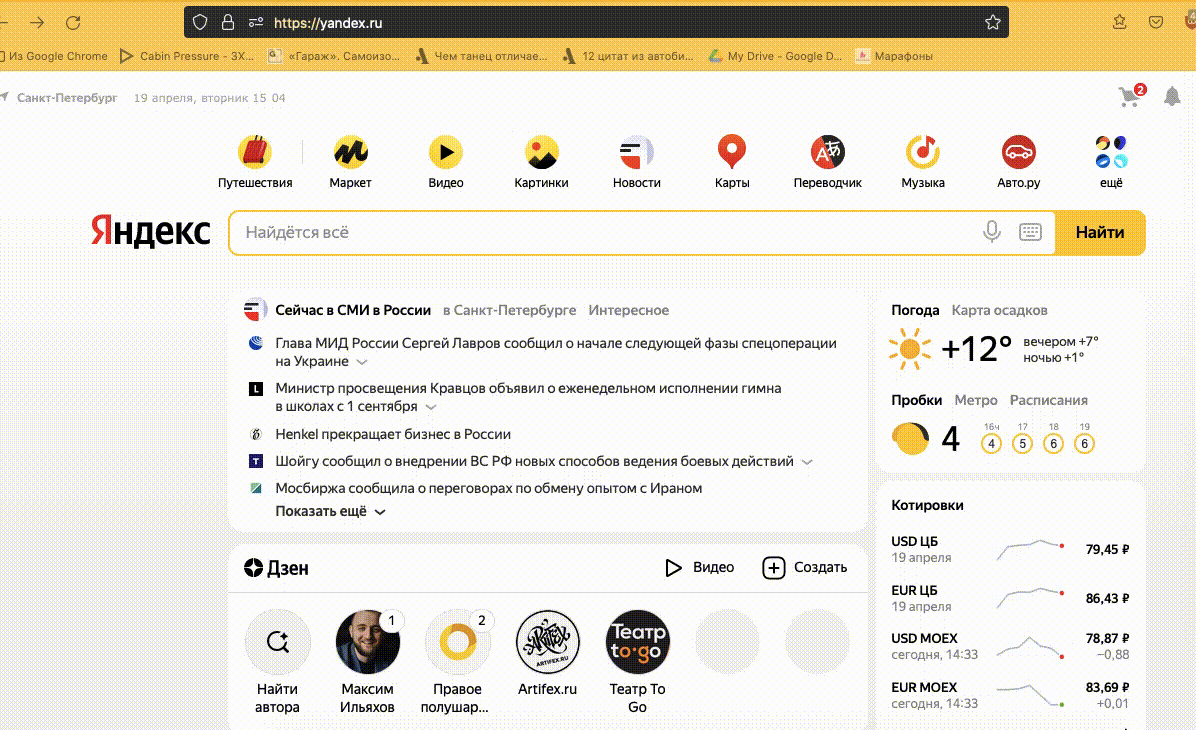Expand the Шойгу news item chevron
Viewport: 1196px width, 730px height.
807,462
